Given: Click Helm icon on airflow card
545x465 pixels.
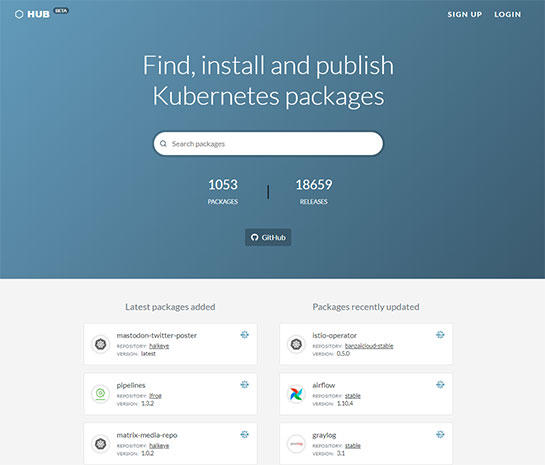Looking at the screenshot, I should pos(440,384).
